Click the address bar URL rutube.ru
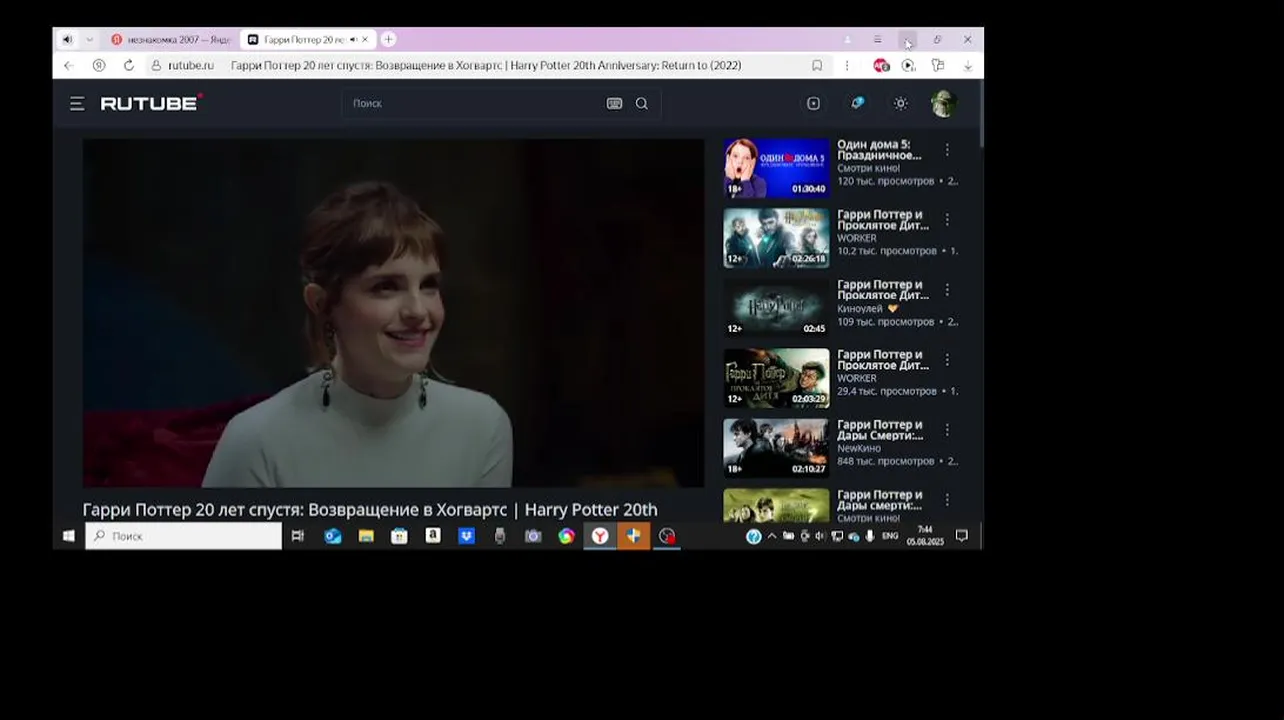The height and width of the screenshot is (720, 1284). click(190, 65)
